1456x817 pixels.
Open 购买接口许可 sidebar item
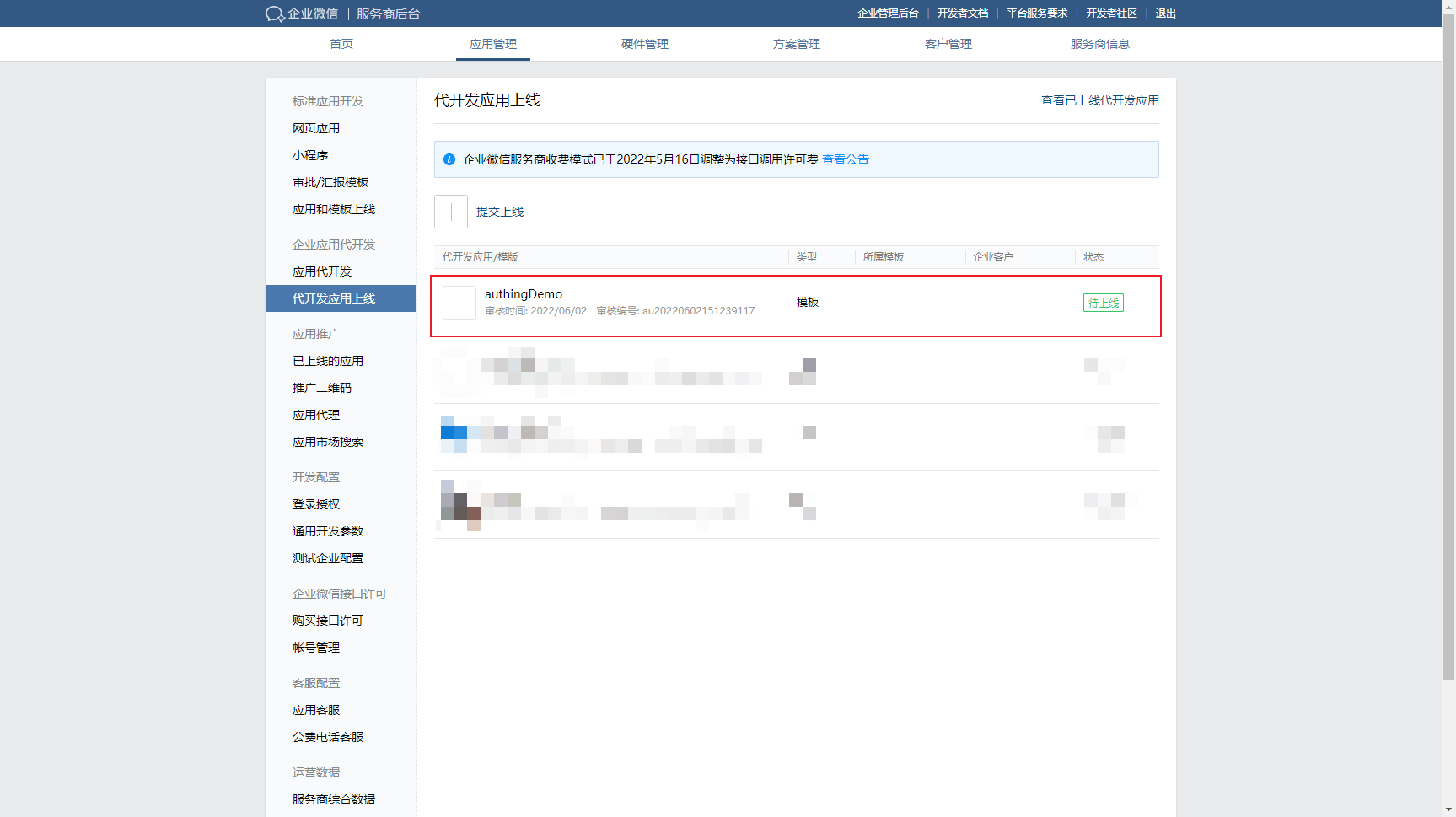(328, 621)
